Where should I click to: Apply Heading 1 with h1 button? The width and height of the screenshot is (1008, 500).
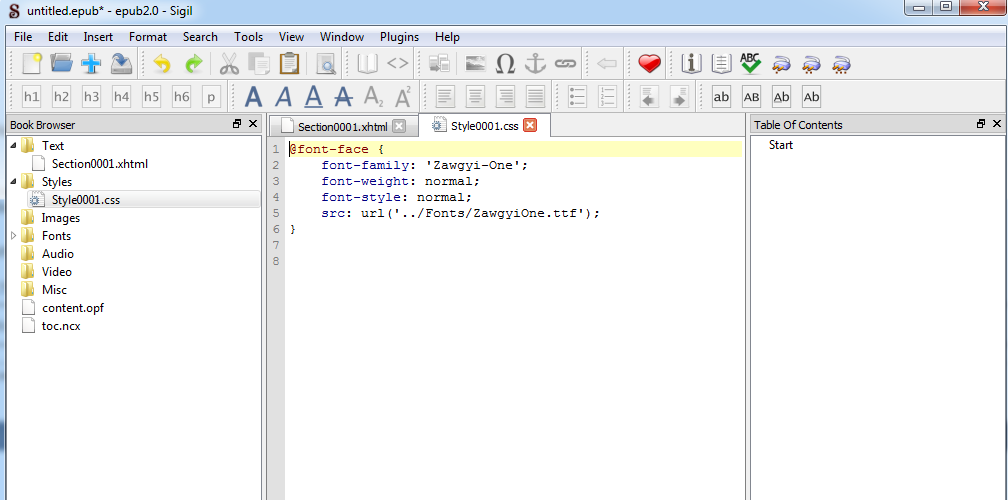31,97
